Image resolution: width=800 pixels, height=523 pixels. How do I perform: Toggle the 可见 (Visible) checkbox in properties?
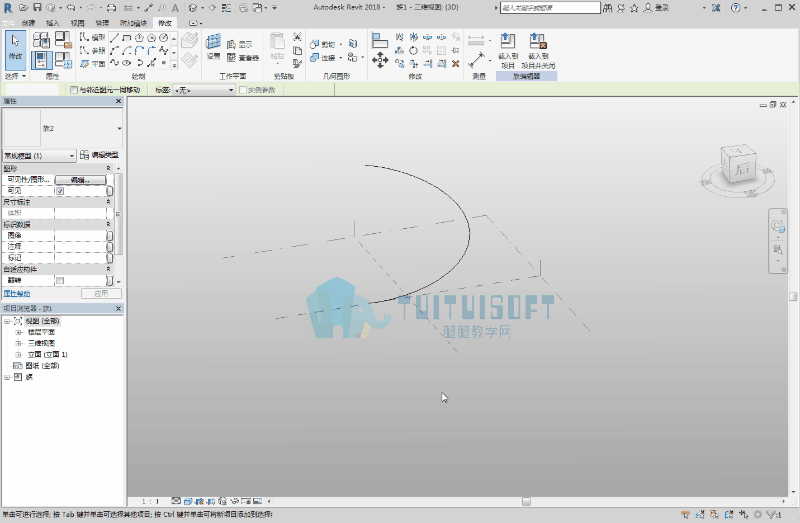60,191
